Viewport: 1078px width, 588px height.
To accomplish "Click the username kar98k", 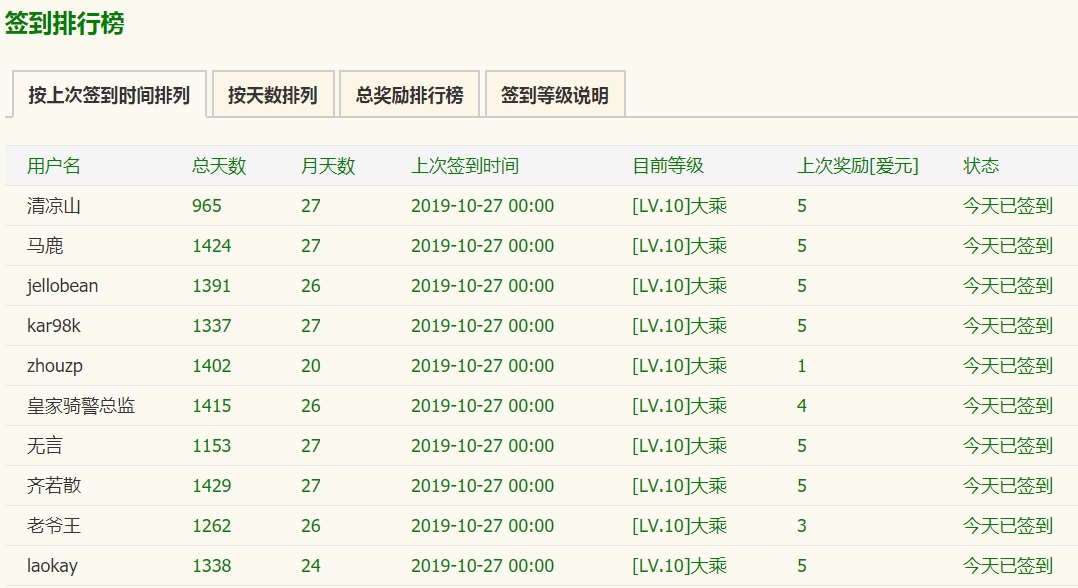I will tap(54, 326).
